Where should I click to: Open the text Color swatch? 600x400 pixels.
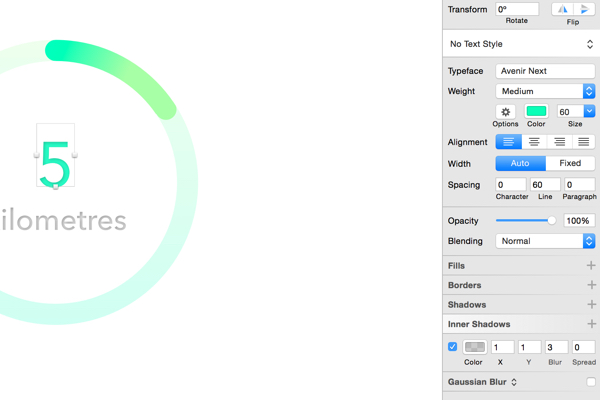[x=536, y=111]
